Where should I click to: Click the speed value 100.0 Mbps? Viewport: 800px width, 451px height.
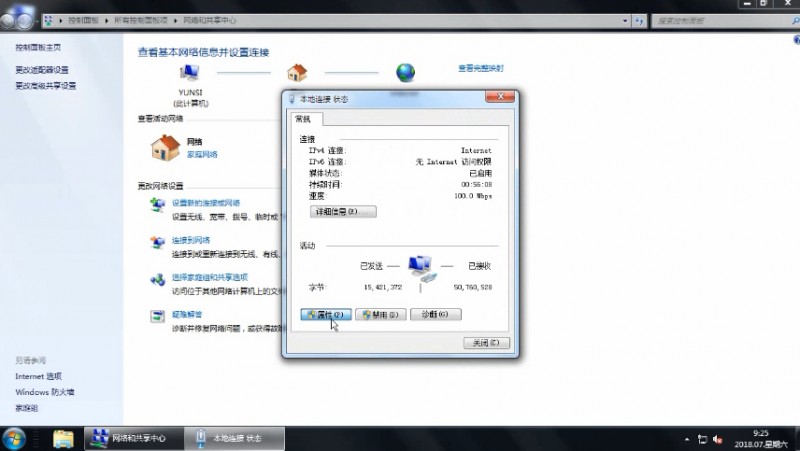click(x=473, y=196)
